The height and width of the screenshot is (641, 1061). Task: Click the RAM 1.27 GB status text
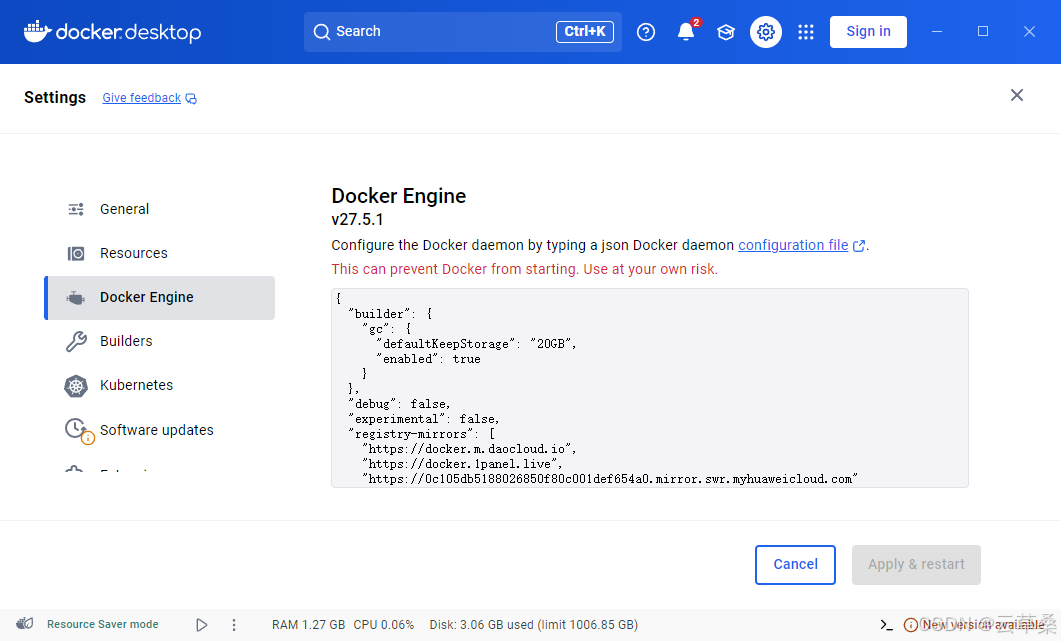point(309,625)
